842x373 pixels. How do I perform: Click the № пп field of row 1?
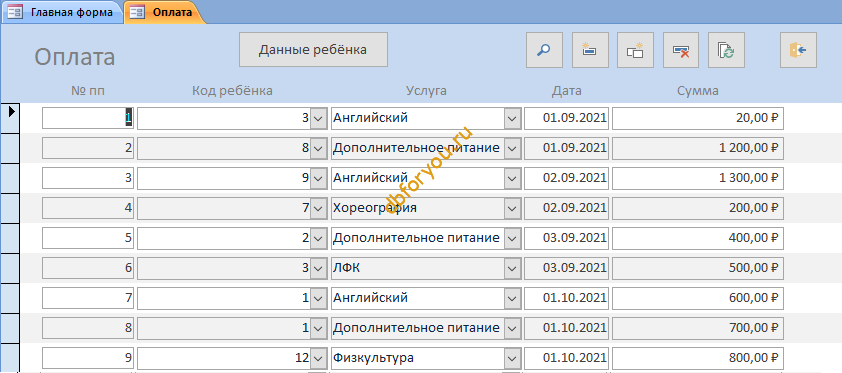(88, 118)
